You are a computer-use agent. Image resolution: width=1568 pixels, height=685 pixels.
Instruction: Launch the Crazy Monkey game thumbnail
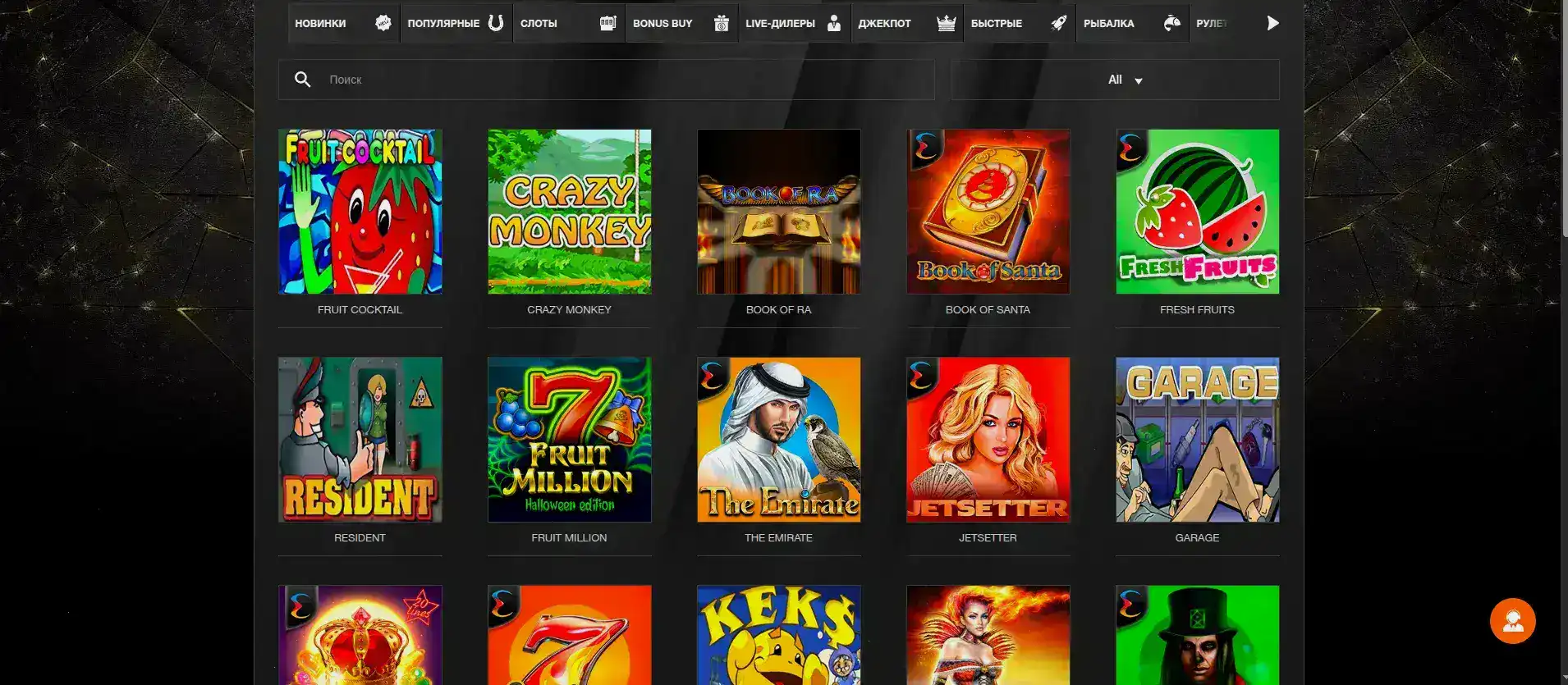[569, 212]
